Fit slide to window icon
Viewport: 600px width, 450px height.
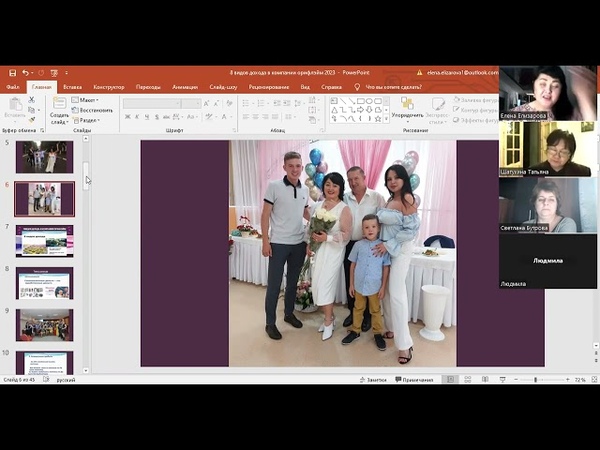pos(594,380)
